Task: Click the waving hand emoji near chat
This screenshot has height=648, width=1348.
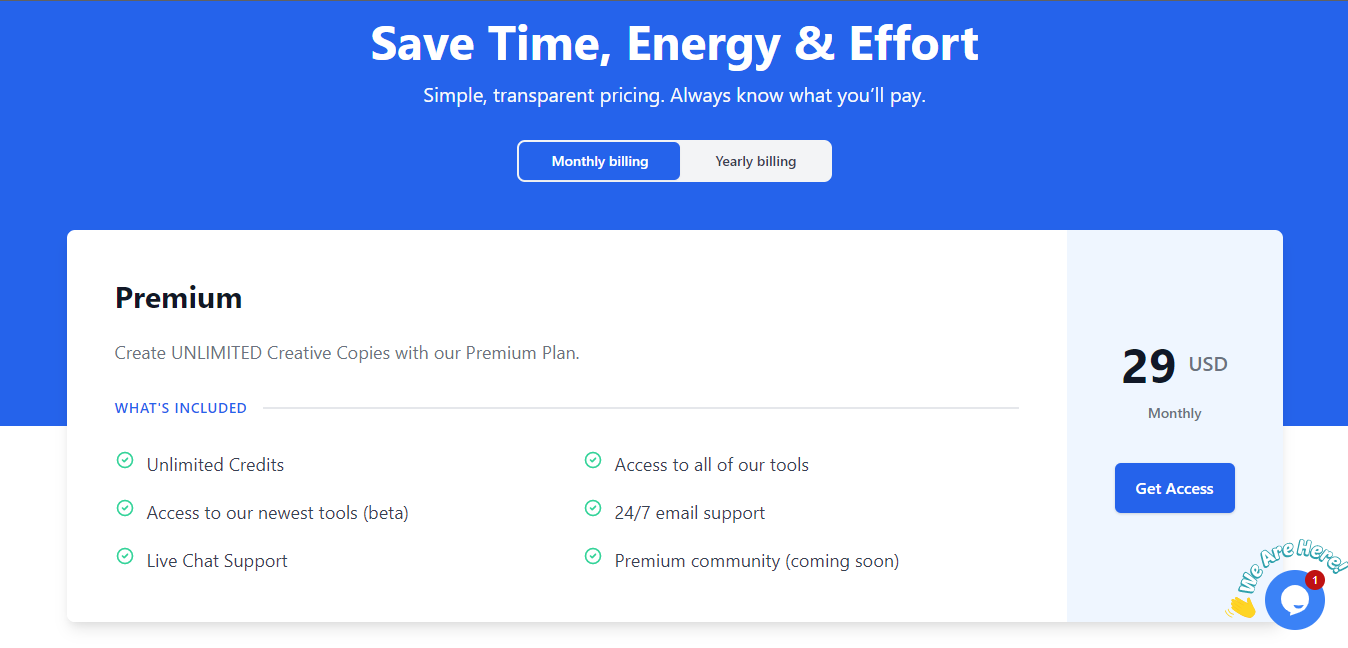Action: 1241,606
